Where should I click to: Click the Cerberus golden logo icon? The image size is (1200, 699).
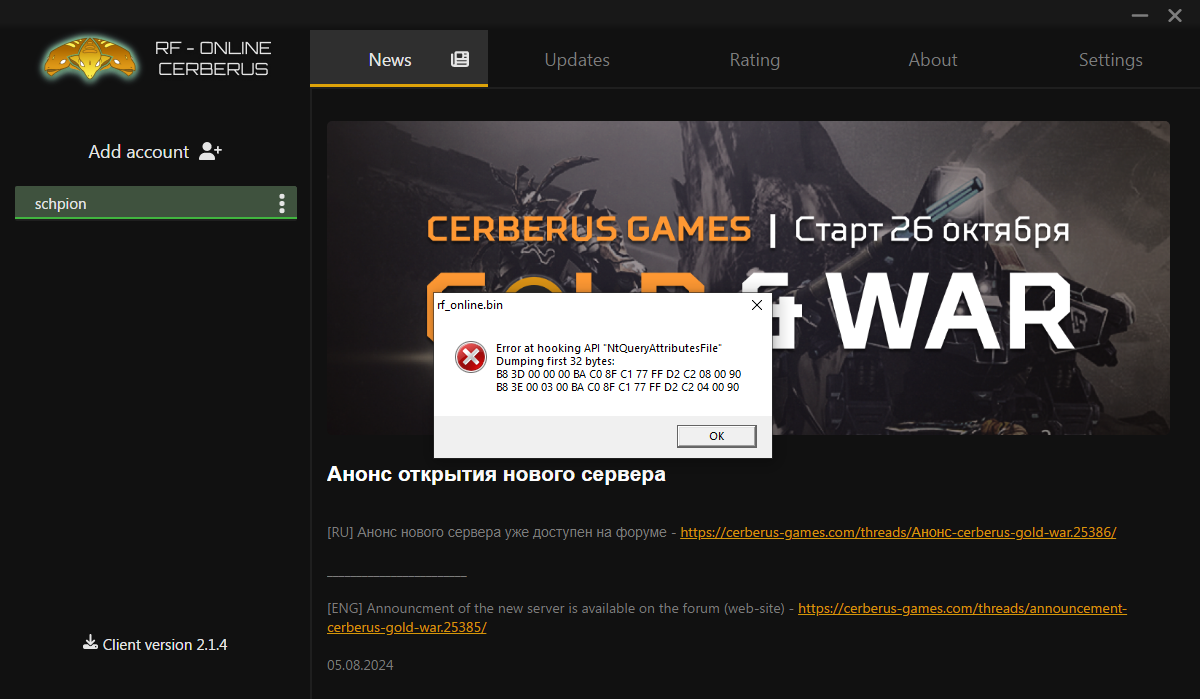(x=88, y=58)
